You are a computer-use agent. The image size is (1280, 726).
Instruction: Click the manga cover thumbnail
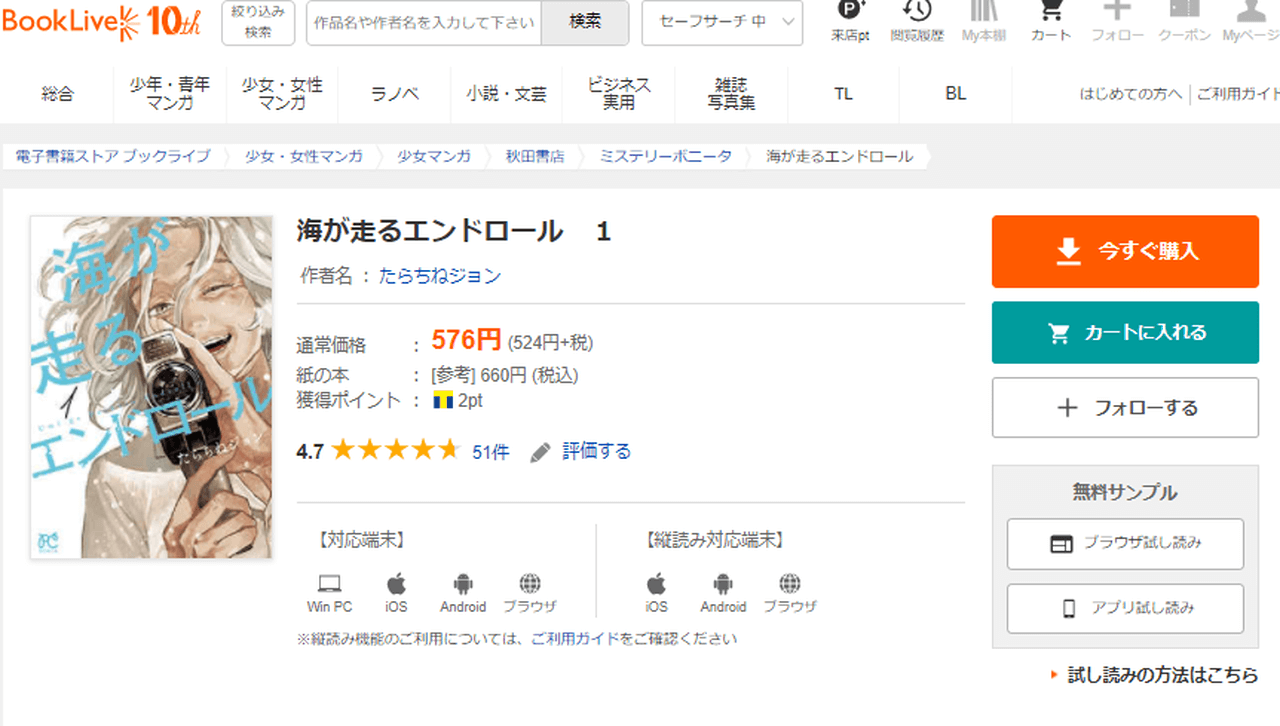151,387
